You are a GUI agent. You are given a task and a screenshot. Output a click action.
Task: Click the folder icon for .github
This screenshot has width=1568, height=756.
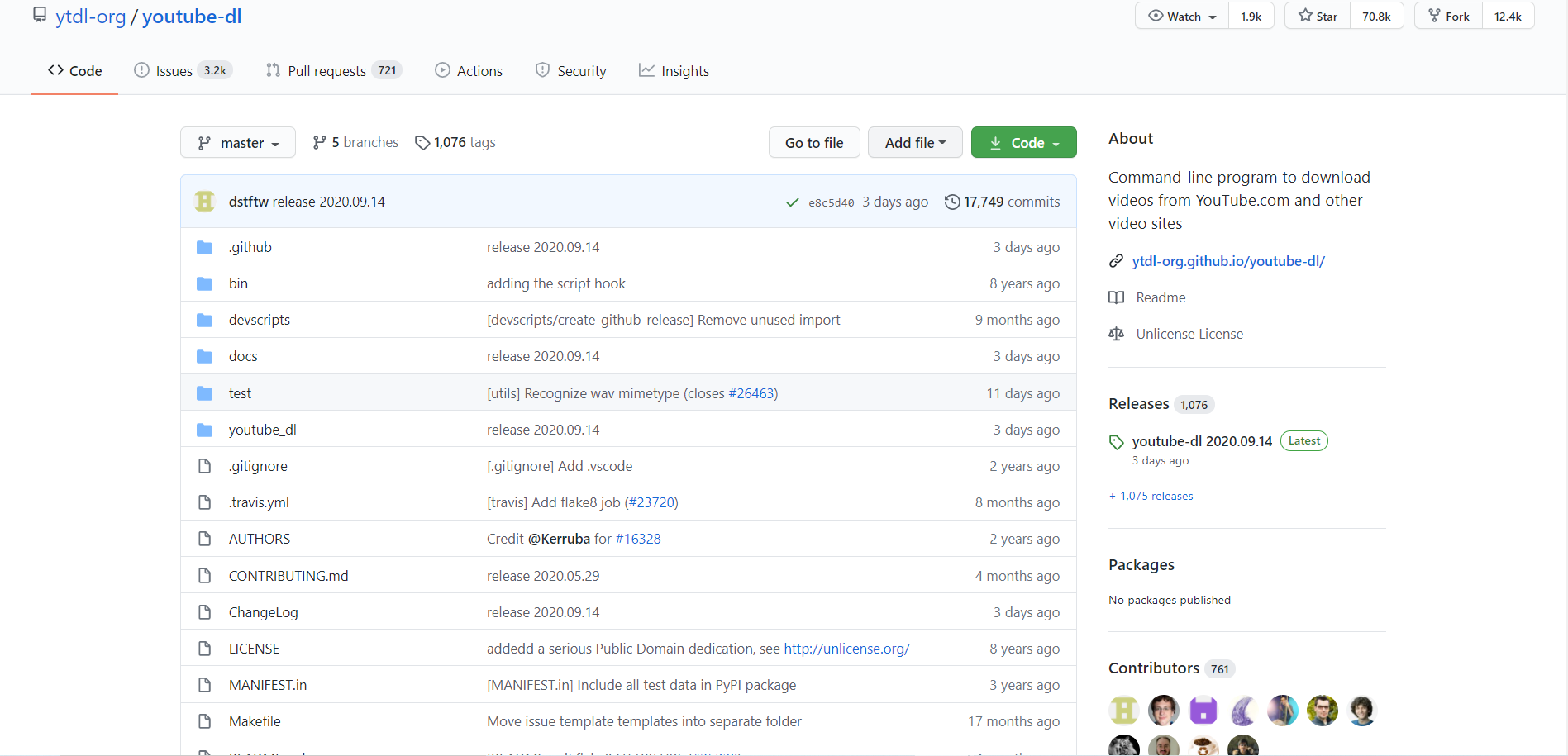coord(204,247)
